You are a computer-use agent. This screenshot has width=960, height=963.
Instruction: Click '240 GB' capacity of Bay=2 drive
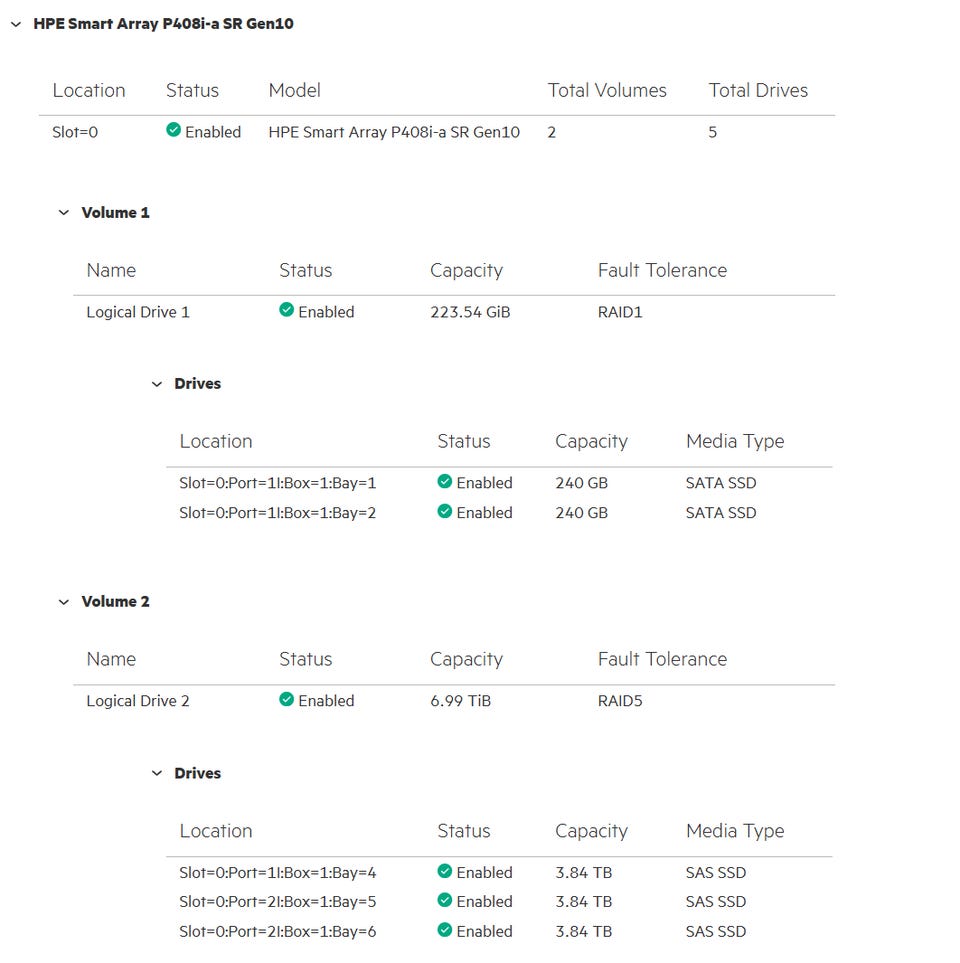pyautogui.click(x=582, y=513)
